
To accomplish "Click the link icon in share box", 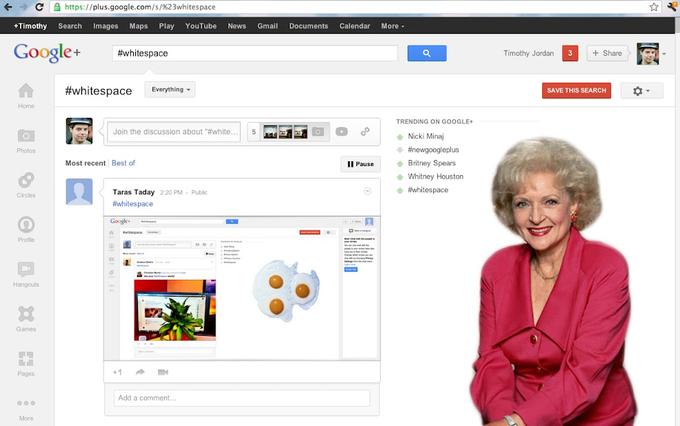I will (365, 131).
